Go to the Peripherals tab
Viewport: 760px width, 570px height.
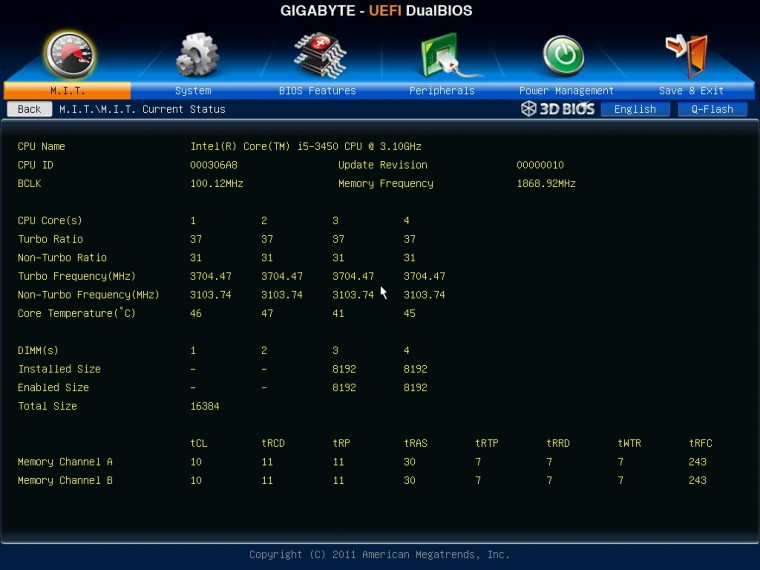(x=442, y=91)
